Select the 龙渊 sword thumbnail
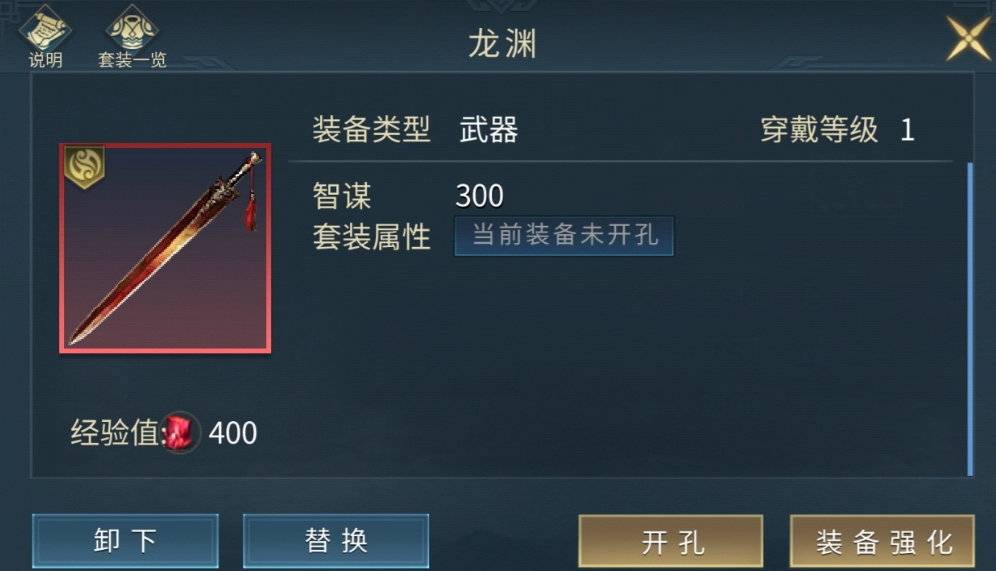This screenshot has width=996, height=571. (165, 248)
